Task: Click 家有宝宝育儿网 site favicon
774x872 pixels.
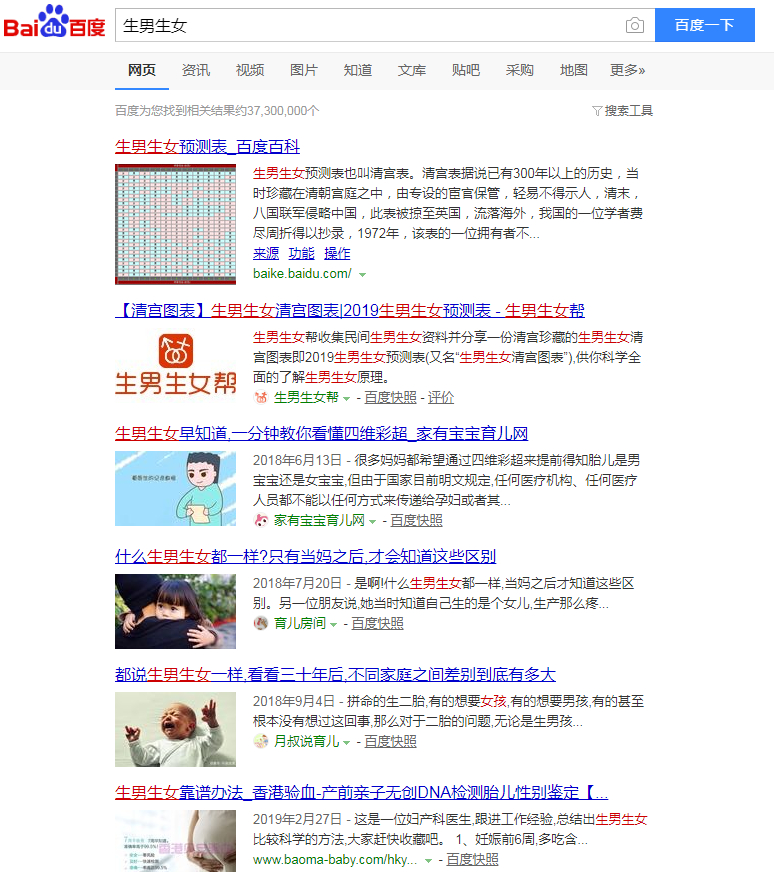Action: pos(260,521)
